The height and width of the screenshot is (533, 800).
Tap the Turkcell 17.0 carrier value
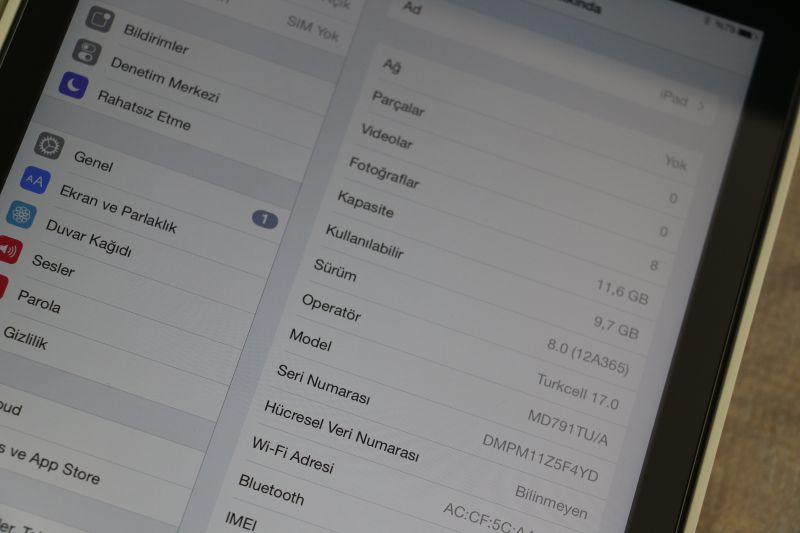click(578, 391)
